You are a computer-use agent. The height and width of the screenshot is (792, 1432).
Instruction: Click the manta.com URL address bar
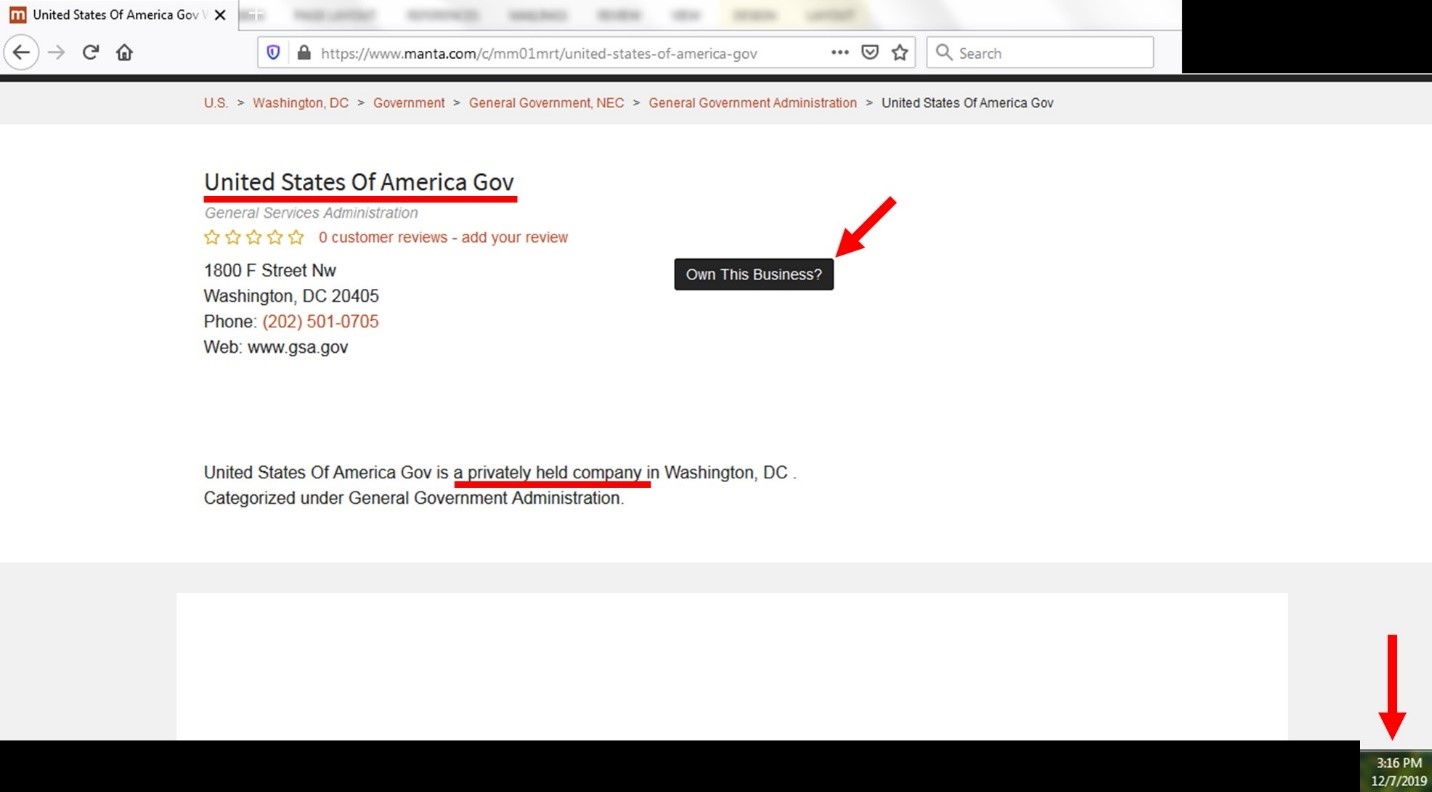point(560,53)
